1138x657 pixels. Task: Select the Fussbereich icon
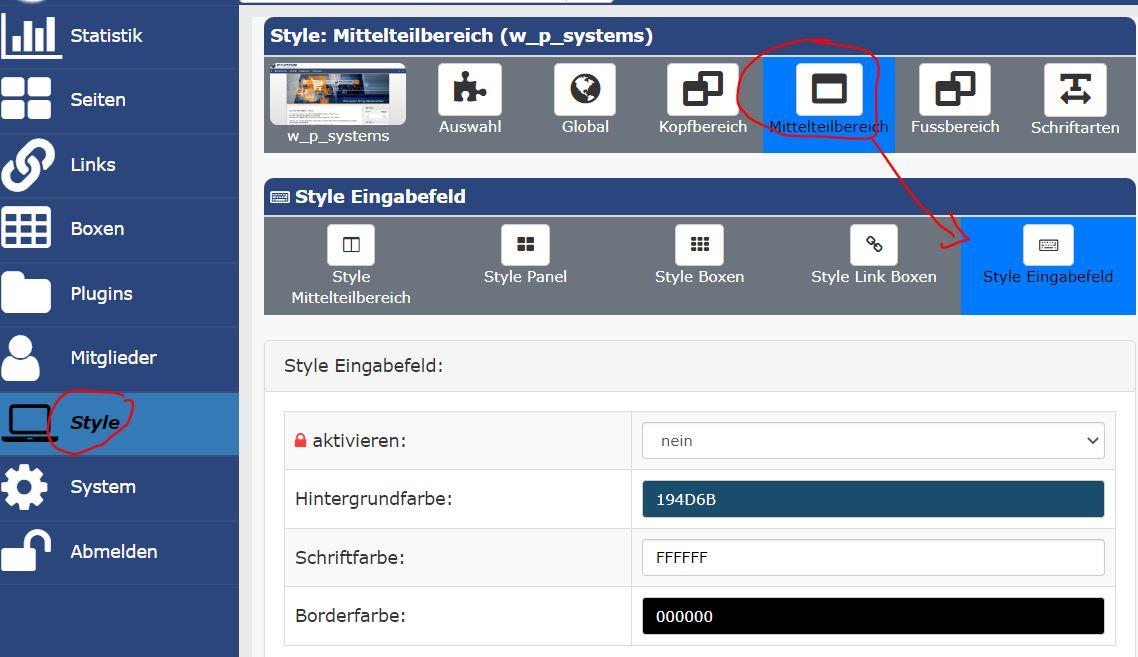pyautogui.click(x=954, y=90)
